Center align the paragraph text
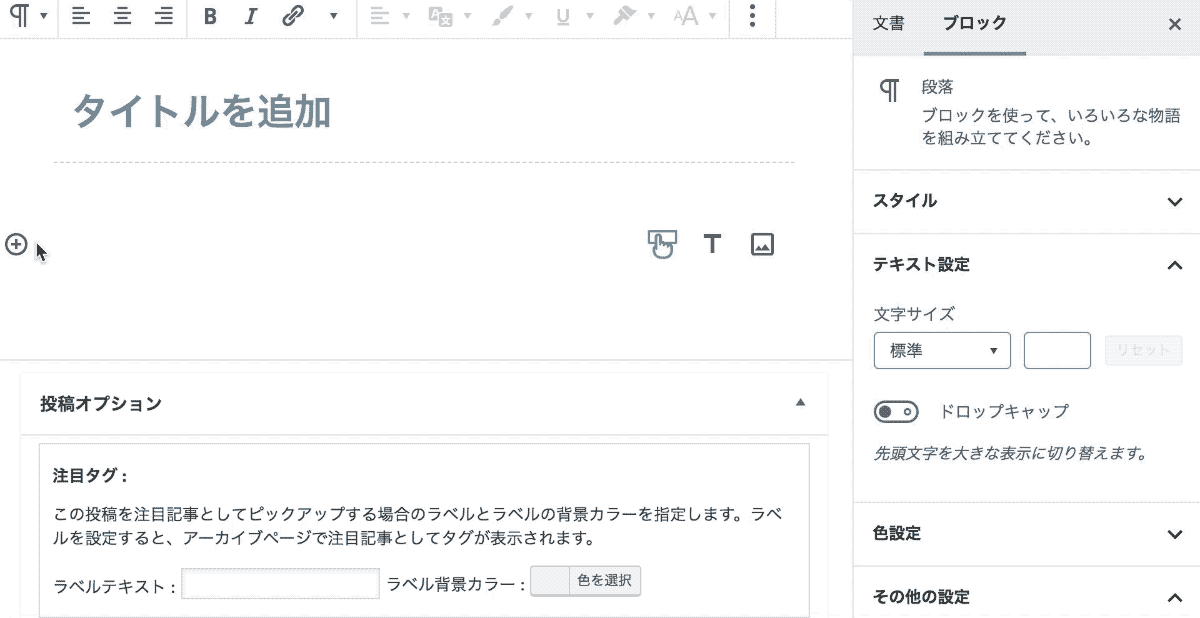 tap(122, 17)
